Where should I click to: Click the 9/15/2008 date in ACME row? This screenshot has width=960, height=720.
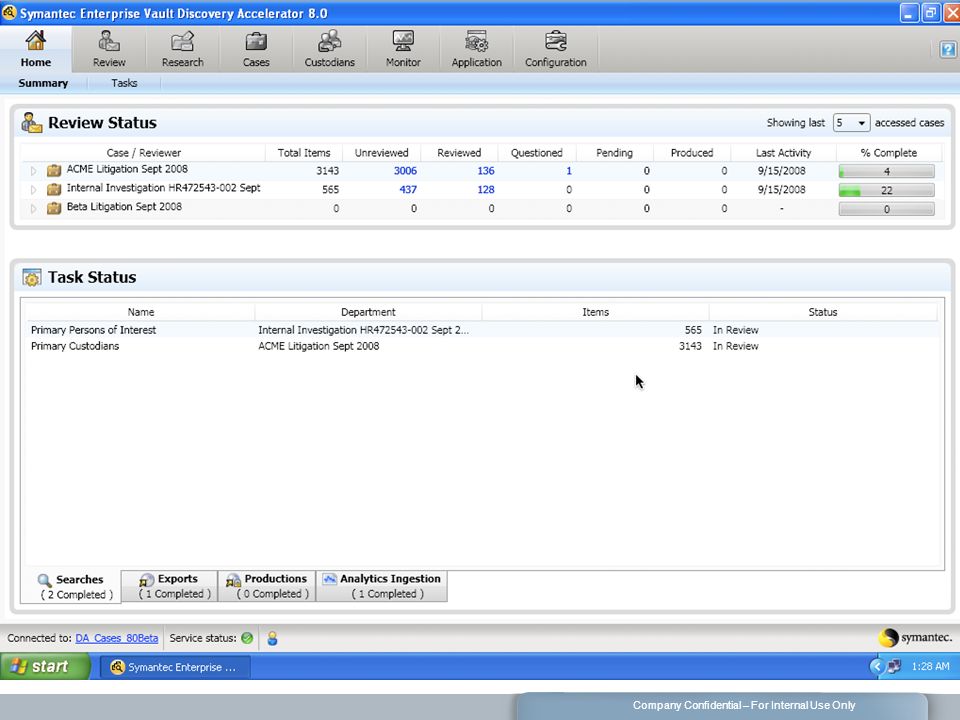tap(781, 171)
